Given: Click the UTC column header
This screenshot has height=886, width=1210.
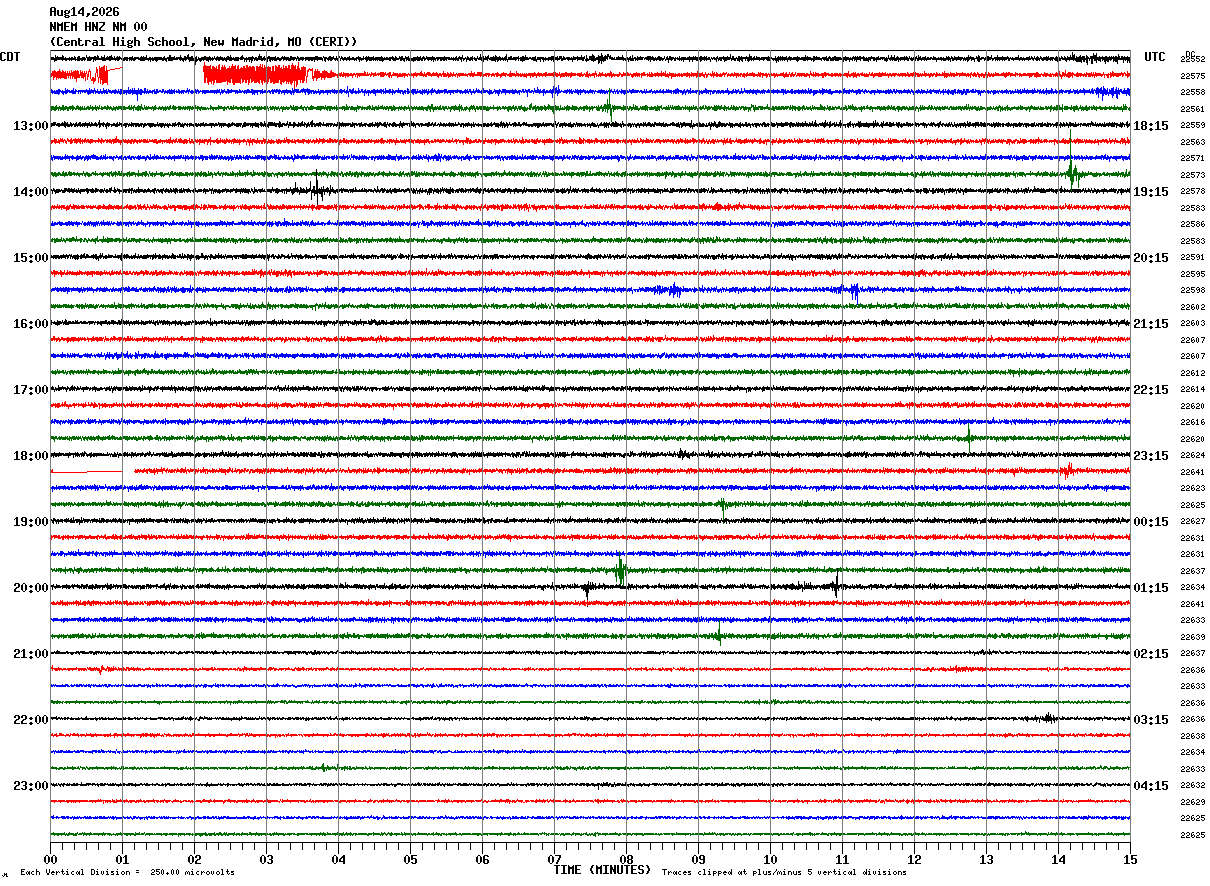Looking at the screenshot, I should click(x=1155, y=57).
